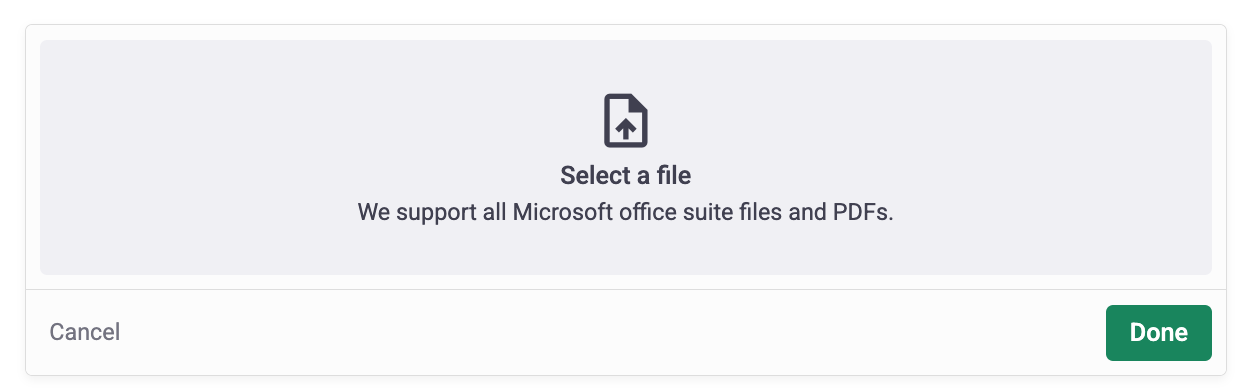Click the lower part of the drop area

[626, 252]
